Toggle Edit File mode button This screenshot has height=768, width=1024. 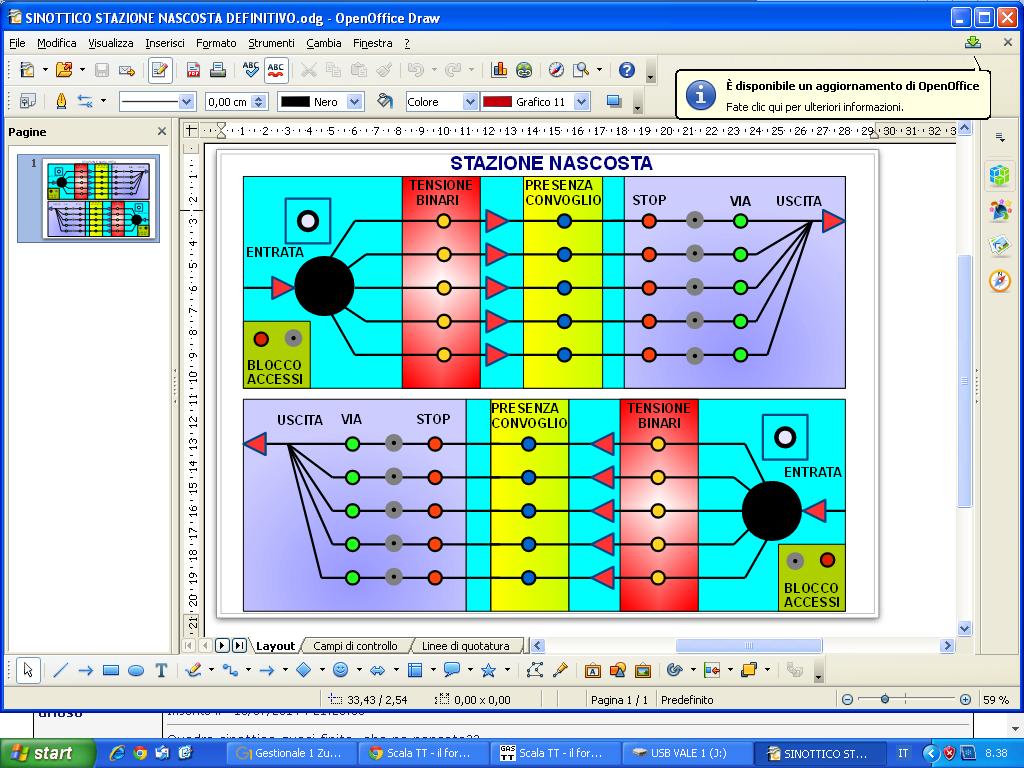click(x=159, y=70)
